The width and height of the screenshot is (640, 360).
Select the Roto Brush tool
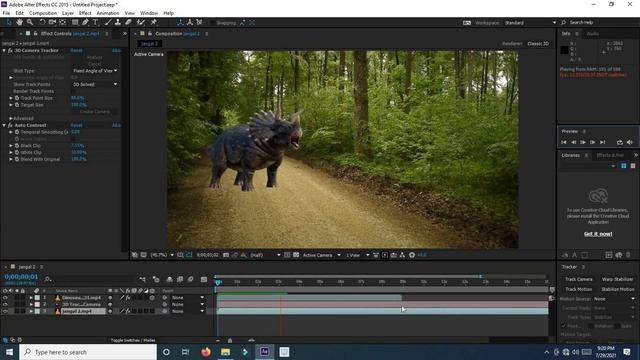coord(141,22)
